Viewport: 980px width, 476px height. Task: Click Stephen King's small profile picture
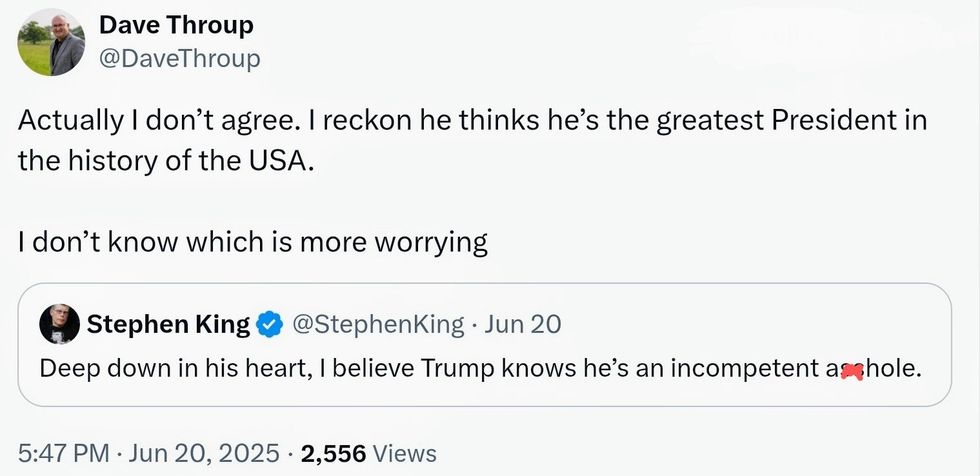58,324
